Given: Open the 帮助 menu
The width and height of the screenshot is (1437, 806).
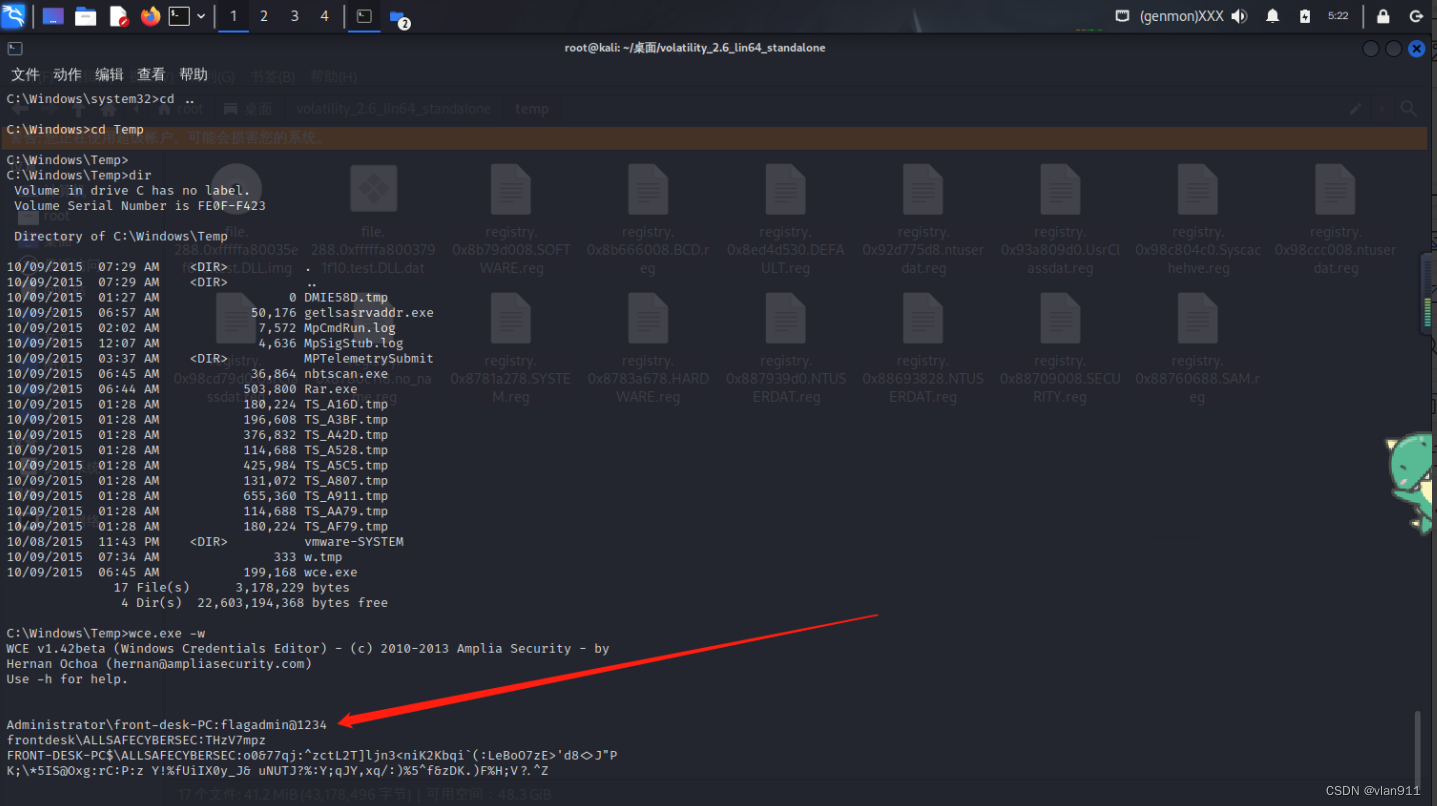Looking at the screenshot, I should click(193, 75).
